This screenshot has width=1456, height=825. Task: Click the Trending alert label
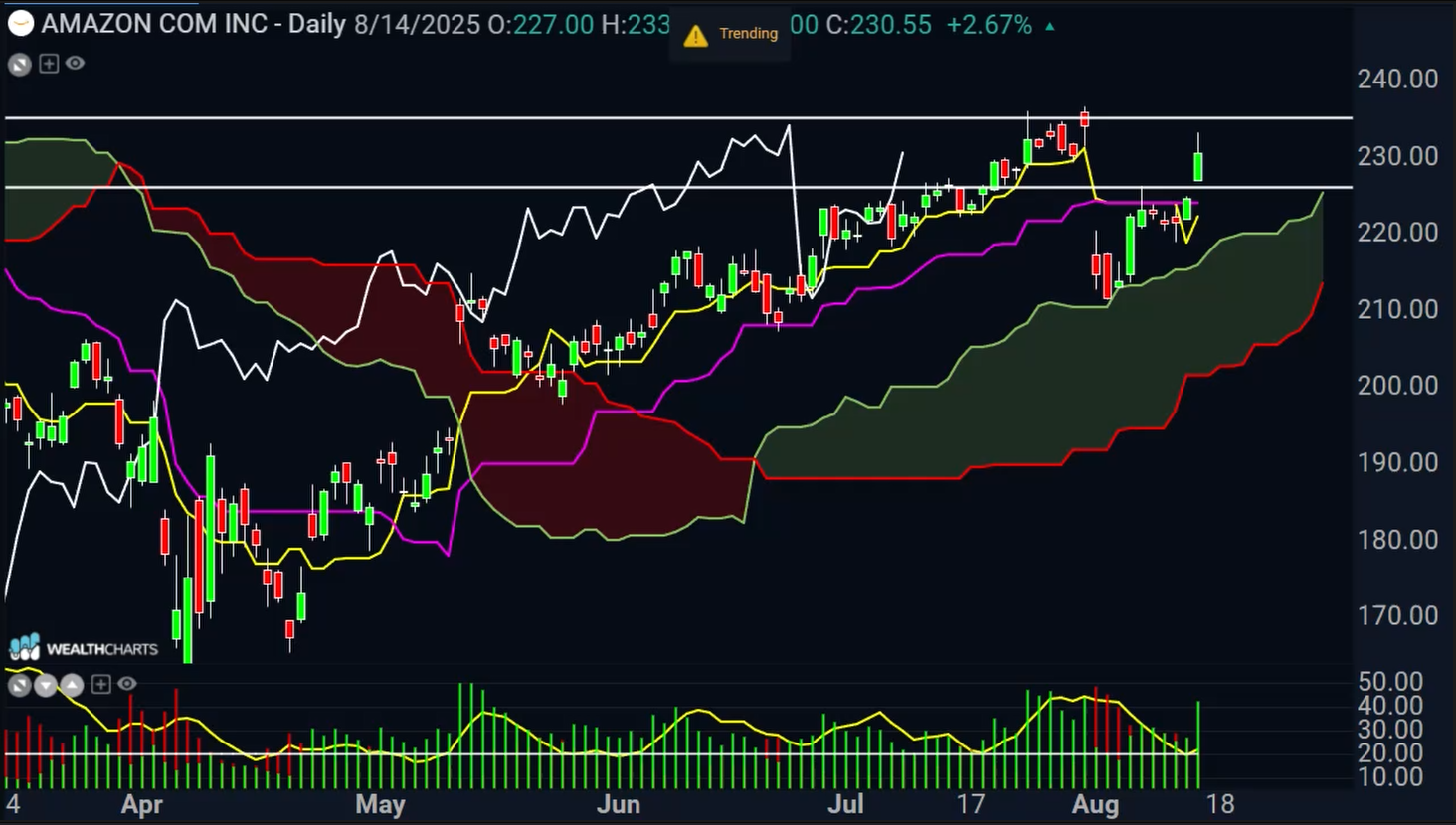[748, 33]
